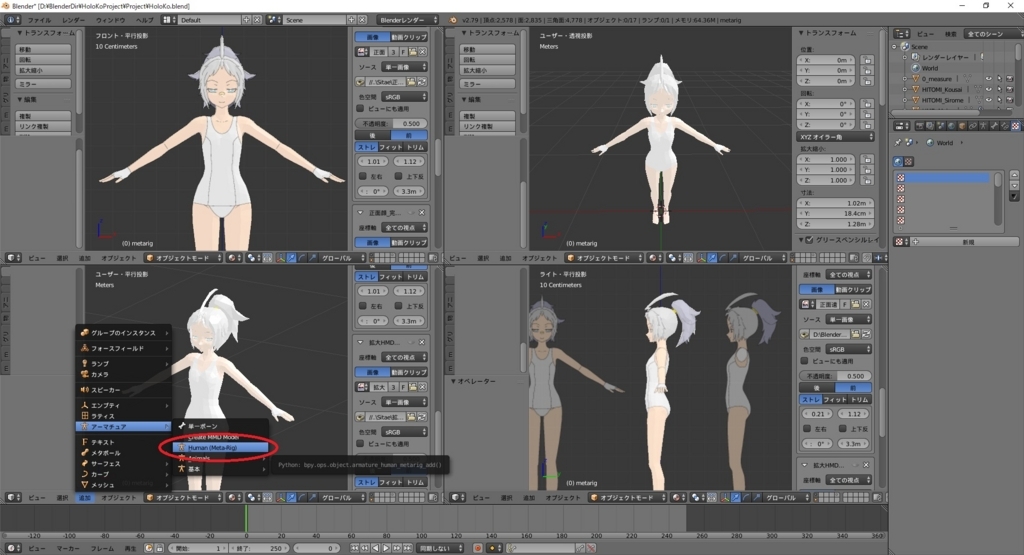This screenshot has width=1024, height=555.
Task: Open the ファイル menu
Action: [39, 20]
